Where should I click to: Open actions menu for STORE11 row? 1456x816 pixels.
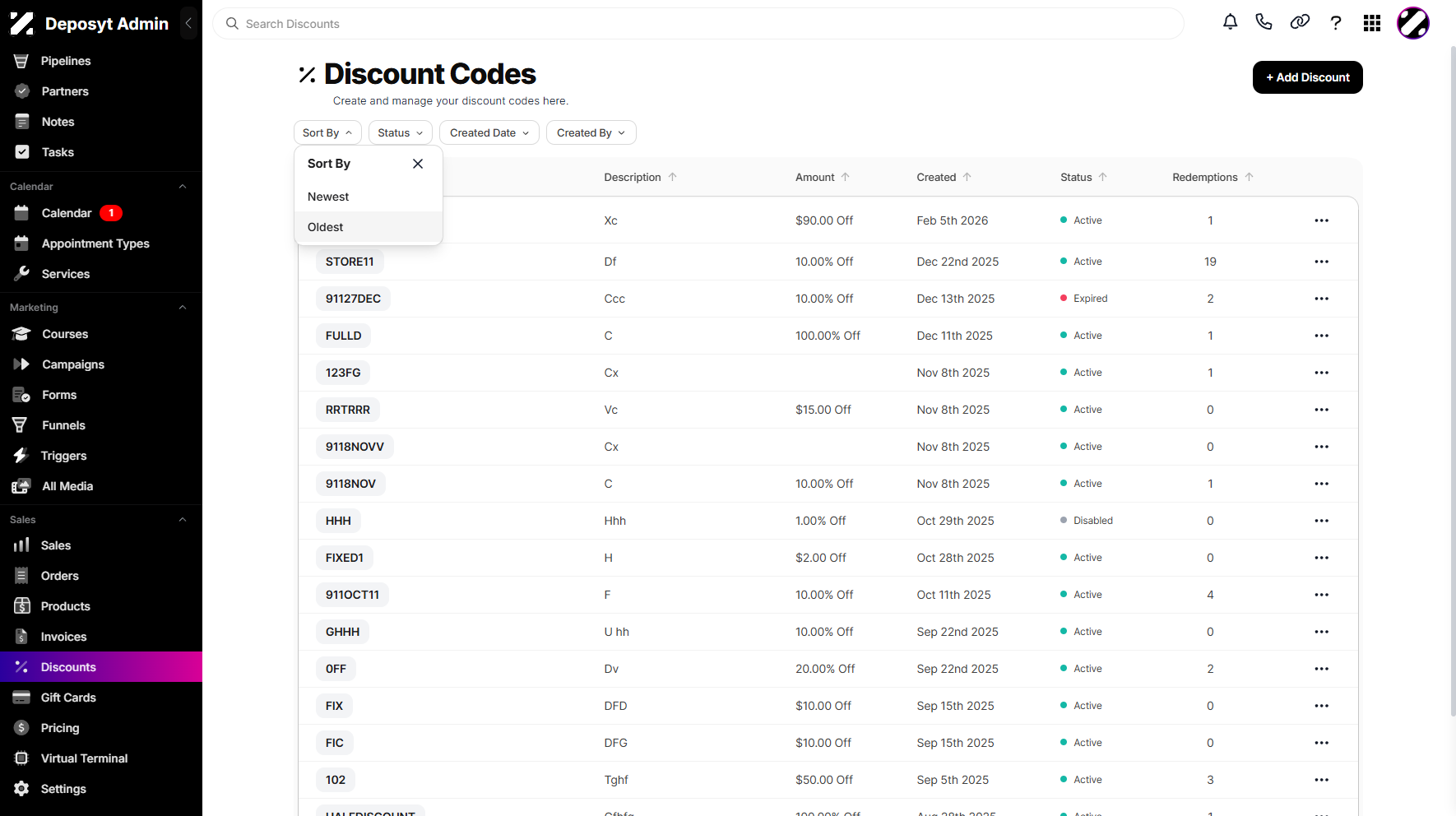(1322, 262)
